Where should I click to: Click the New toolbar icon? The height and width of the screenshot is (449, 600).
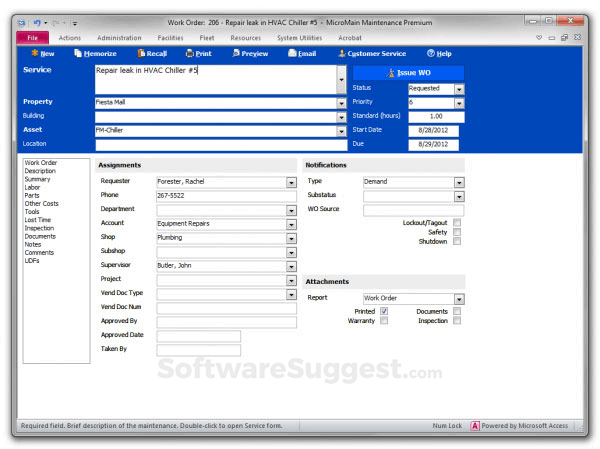point(35,53)
